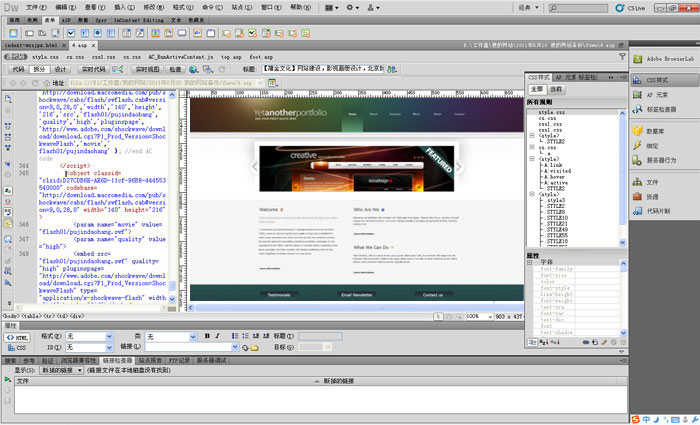Open Adobe BrowserLab panel

[664, 58]
